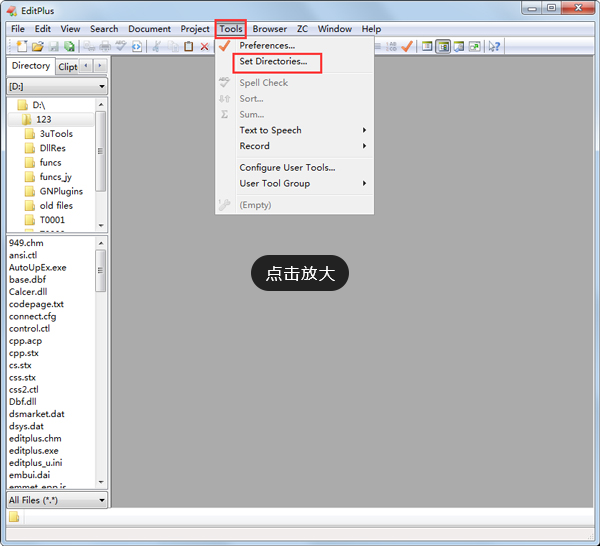
Task: Click the Open file folder icon
Action: pos(37,47)
